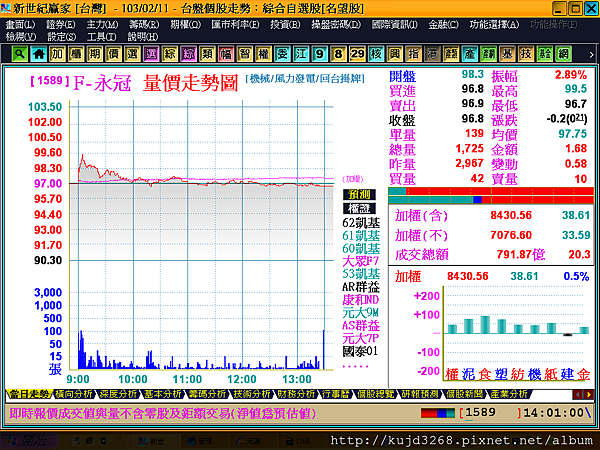This screenshot has height=450, width=600.
Task: Select warrant 62凱基 in the list
Action: (x=361, y=223)
